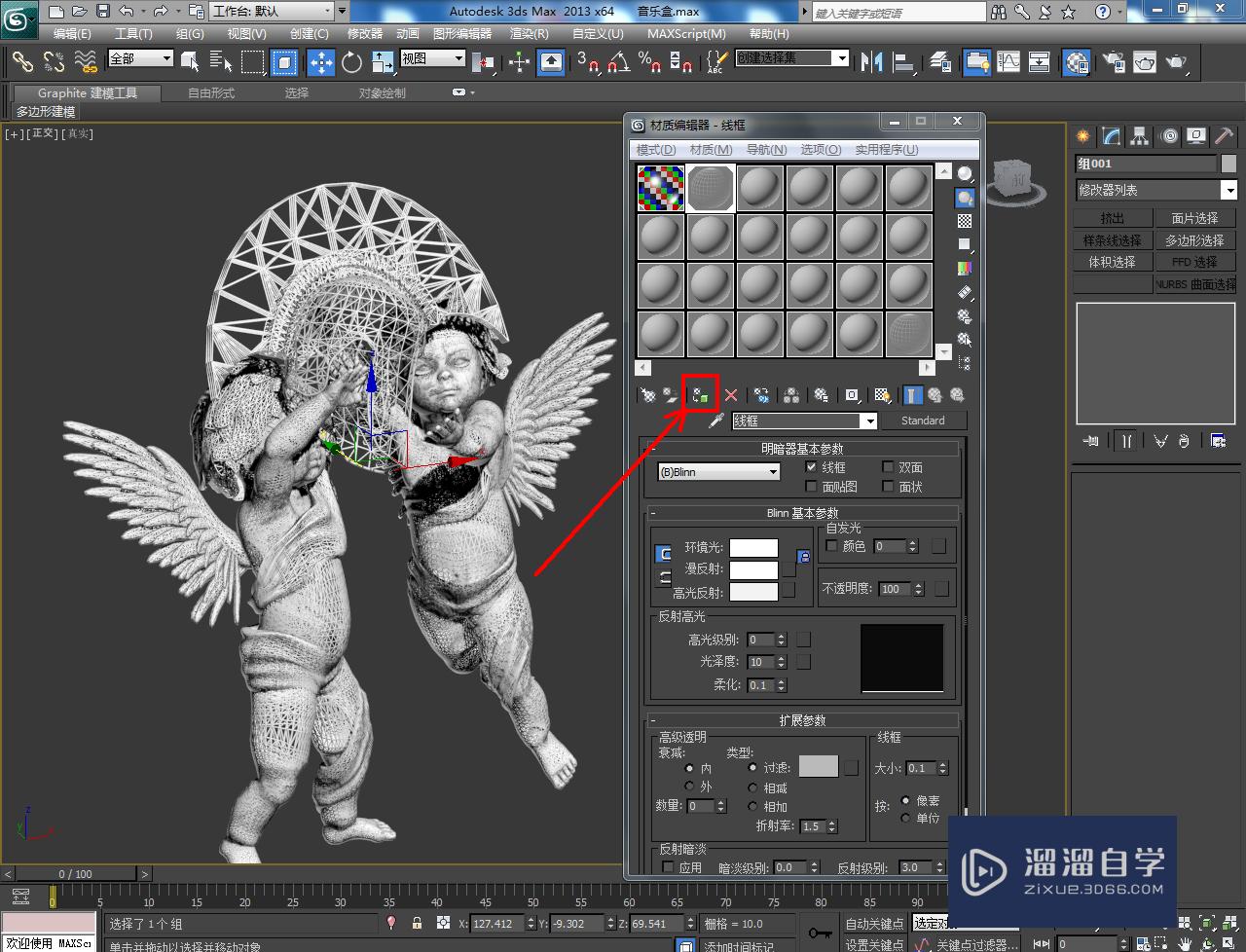This screenshot has height=952, width=1246.
Task: Click Put Material to Scene icon
Action: (x=672, y=395)
